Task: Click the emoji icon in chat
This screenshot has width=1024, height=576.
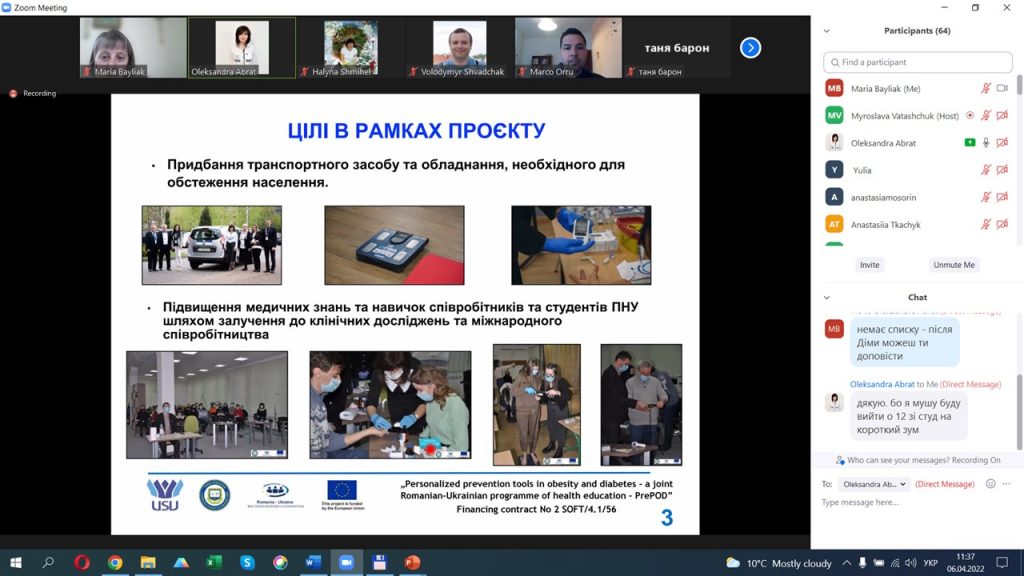Action: (x=991, y=484)
